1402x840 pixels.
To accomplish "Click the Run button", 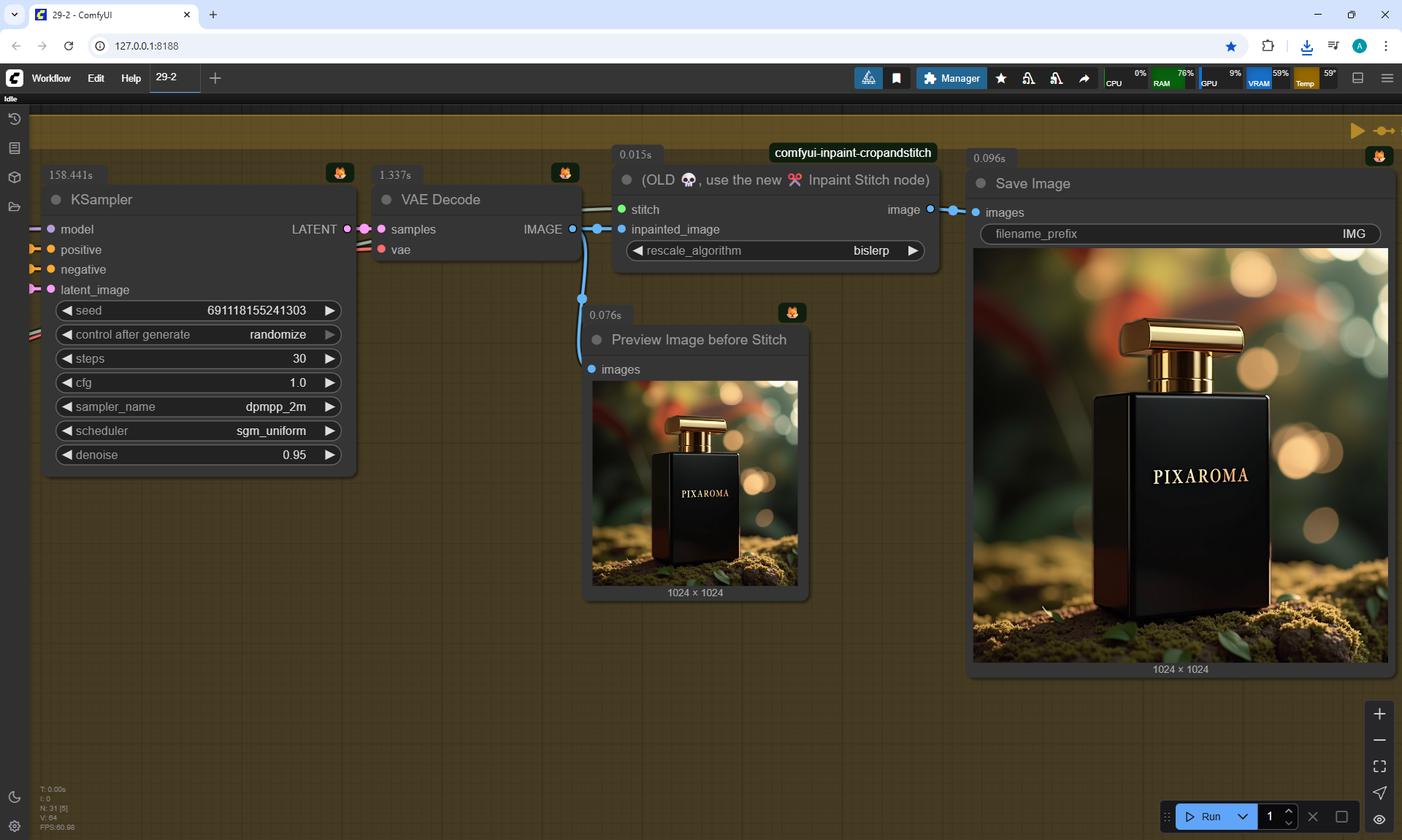I will point(1204,817).
